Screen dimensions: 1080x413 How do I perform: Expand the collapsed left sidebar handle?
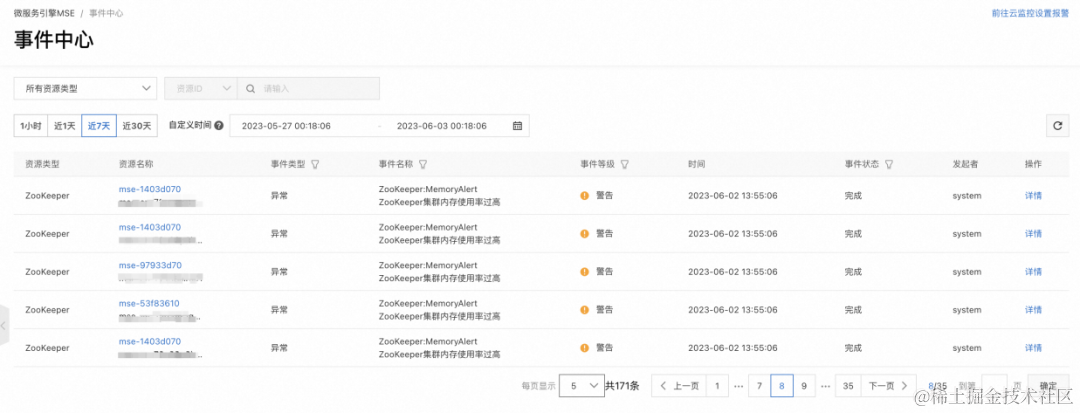pyautogui.click(x=3, y=325)
